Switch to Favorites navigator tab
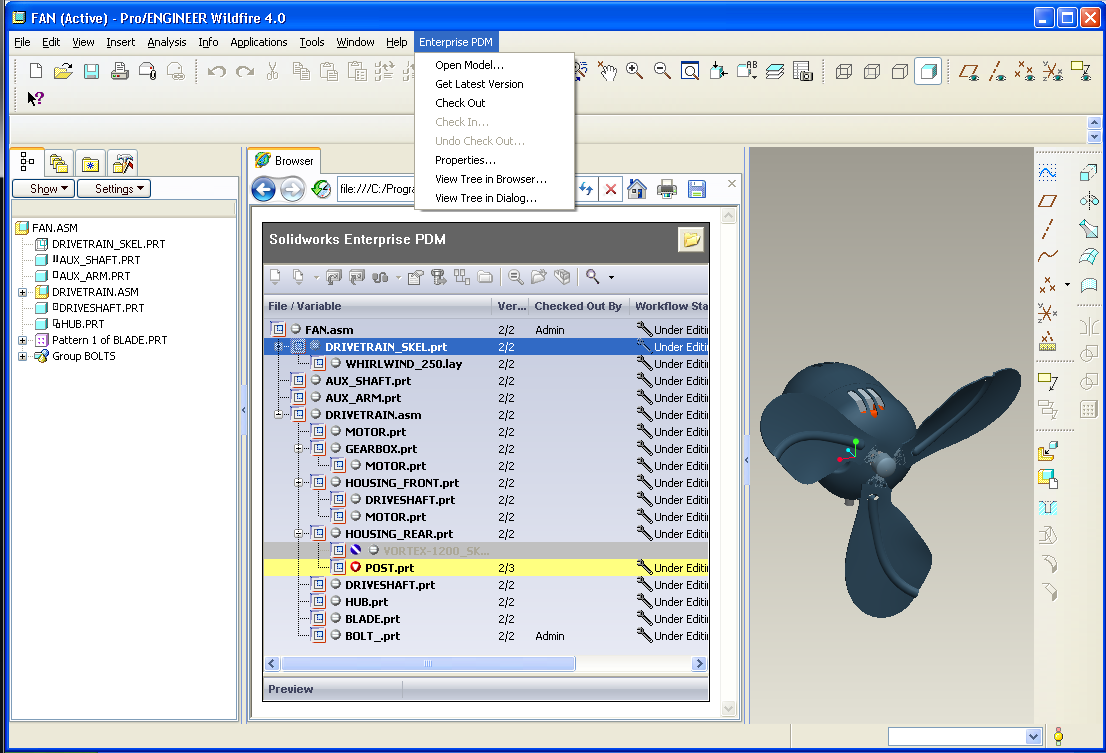1106x753 pixels. pos(90,164)
